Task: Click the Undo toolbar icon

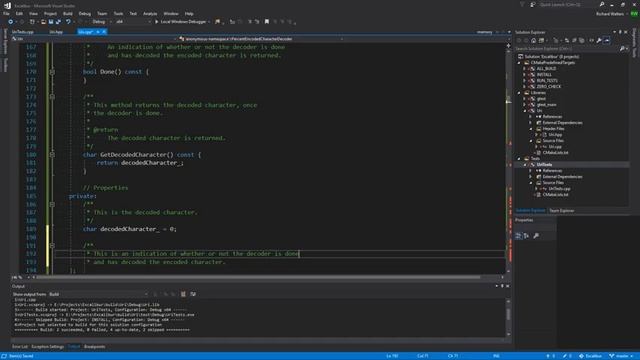Action: [x=68, y=22]
